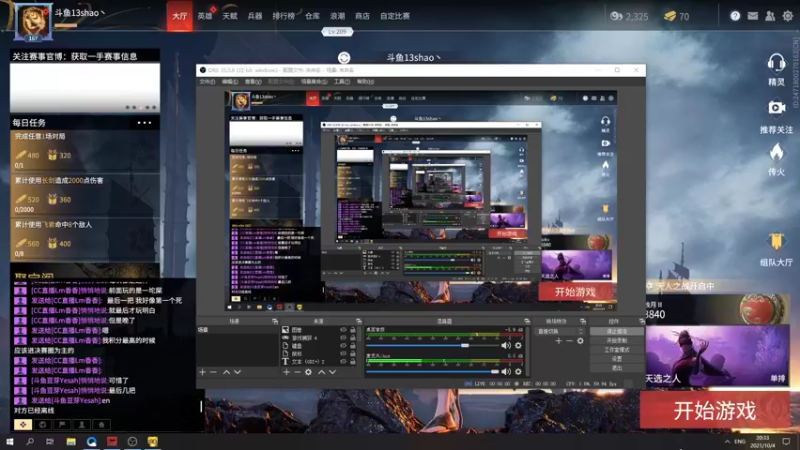Open taskbar search
The image size is (800, 450).
(x=30, y=441)
